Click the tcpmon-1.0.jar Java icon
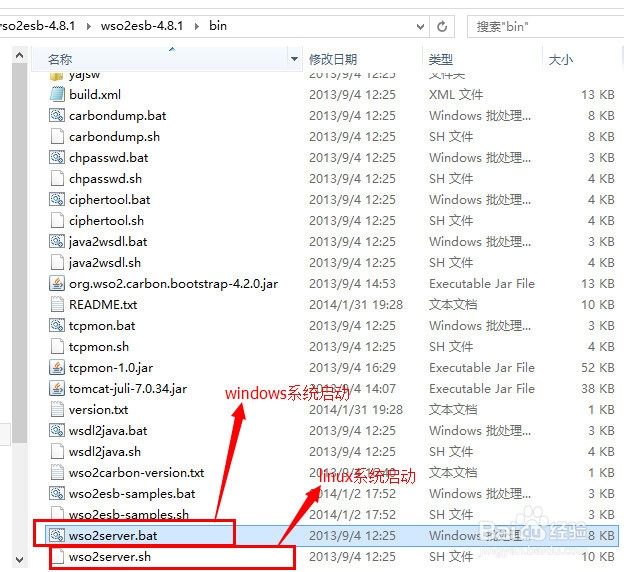This screenshot has height=572, width=624. [57, 367]
